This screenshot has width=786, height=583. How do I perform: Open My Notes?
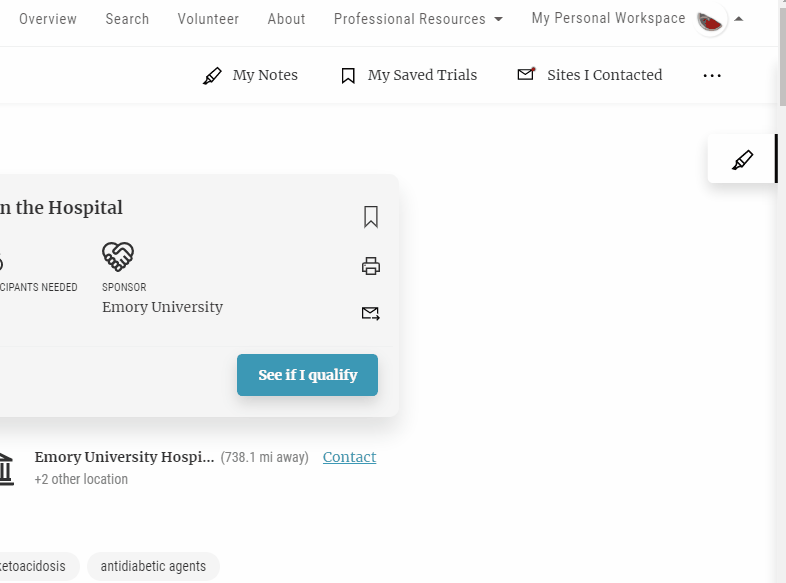(x=250, y=75)
